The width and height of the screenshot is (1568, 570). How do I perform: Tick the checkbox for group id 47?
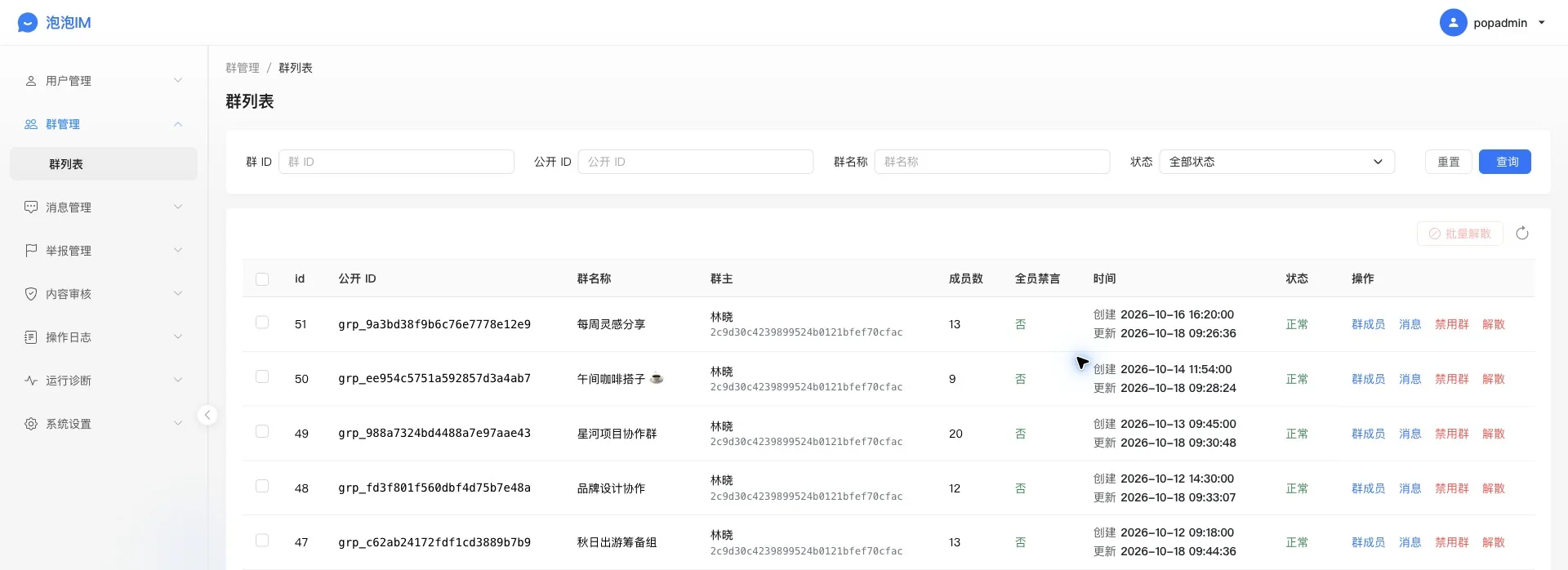click(x=262, y=541)
